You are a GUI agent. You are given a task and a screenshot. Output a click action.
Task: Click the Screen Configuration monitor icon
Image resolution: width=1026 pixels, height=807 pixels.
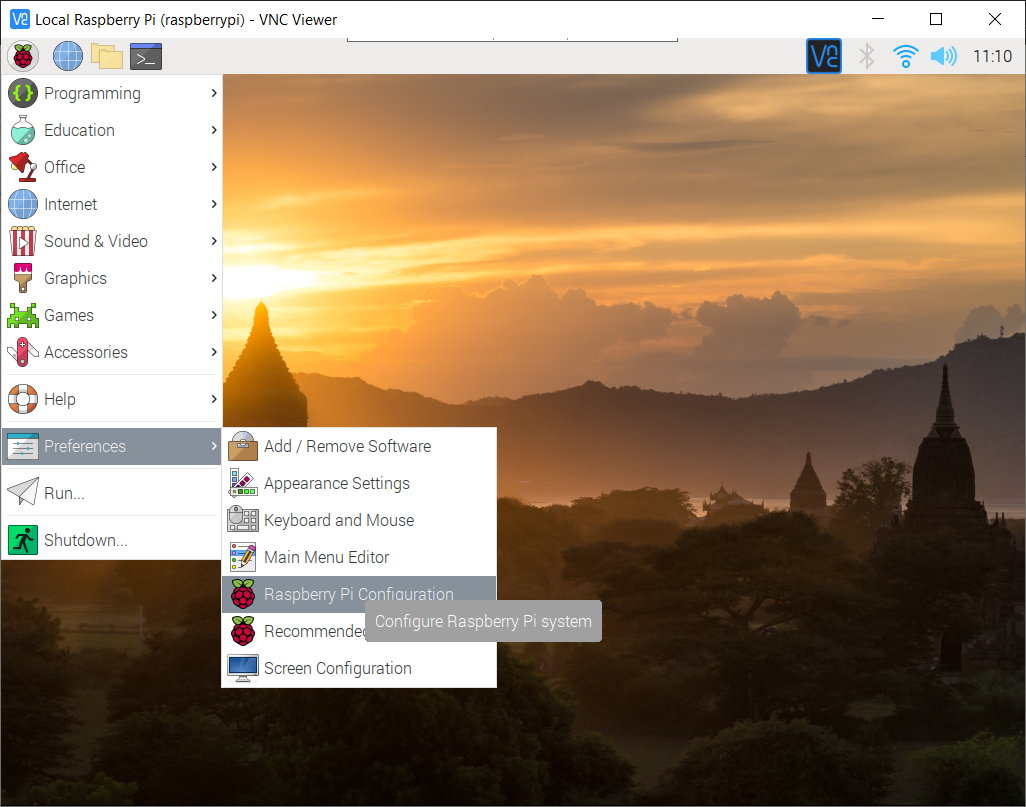coord(243,668)
